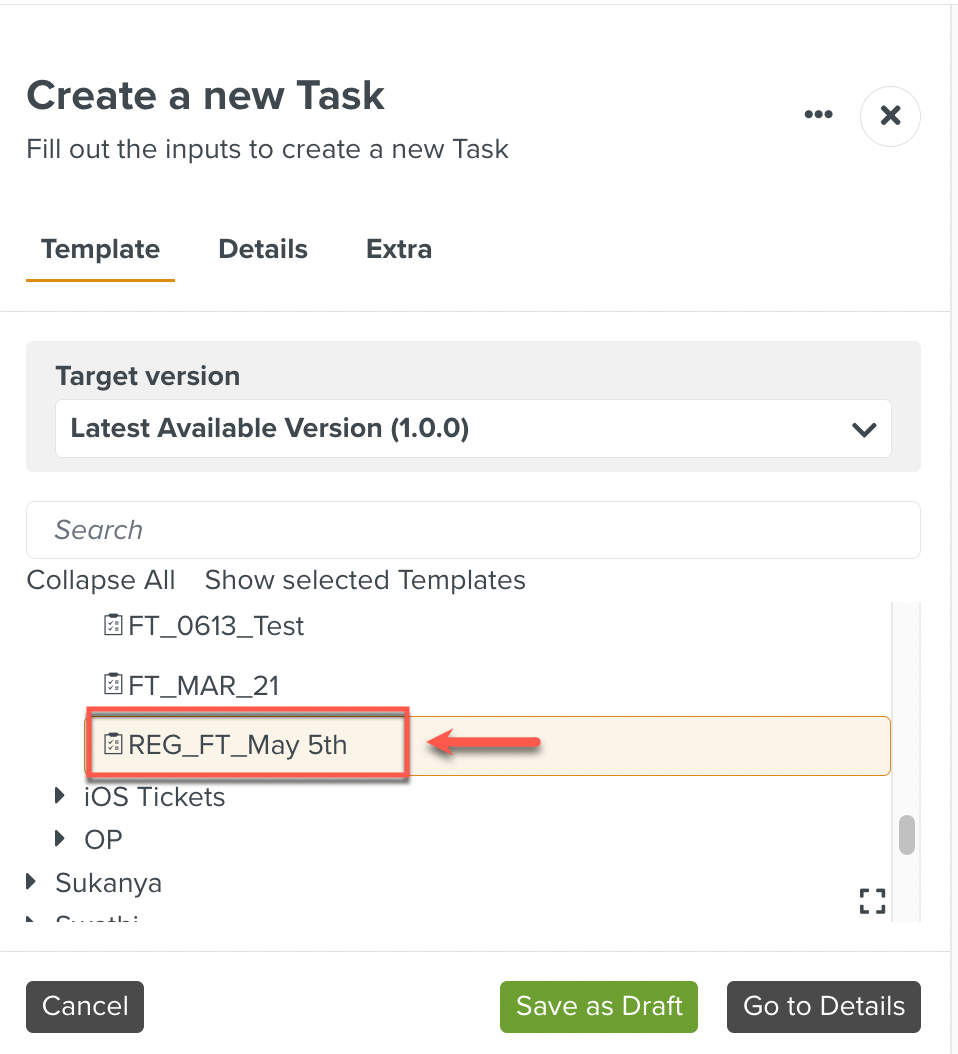Click the REG_FT_May 5th template checklist icon
This screenshot has height=1054, width=958.
tap(113, 744)
